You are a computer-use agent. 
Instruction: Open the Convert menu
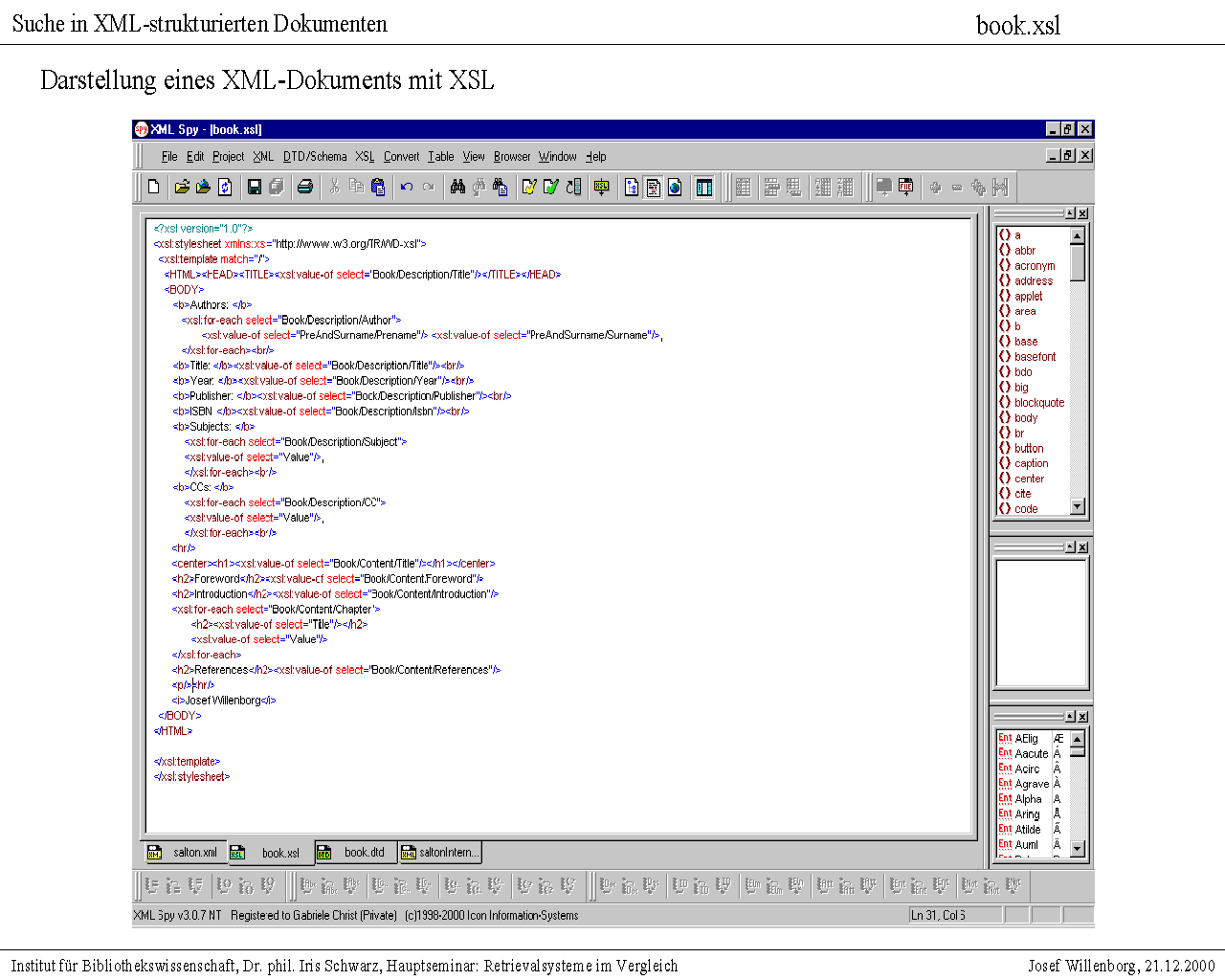(401, 157)
